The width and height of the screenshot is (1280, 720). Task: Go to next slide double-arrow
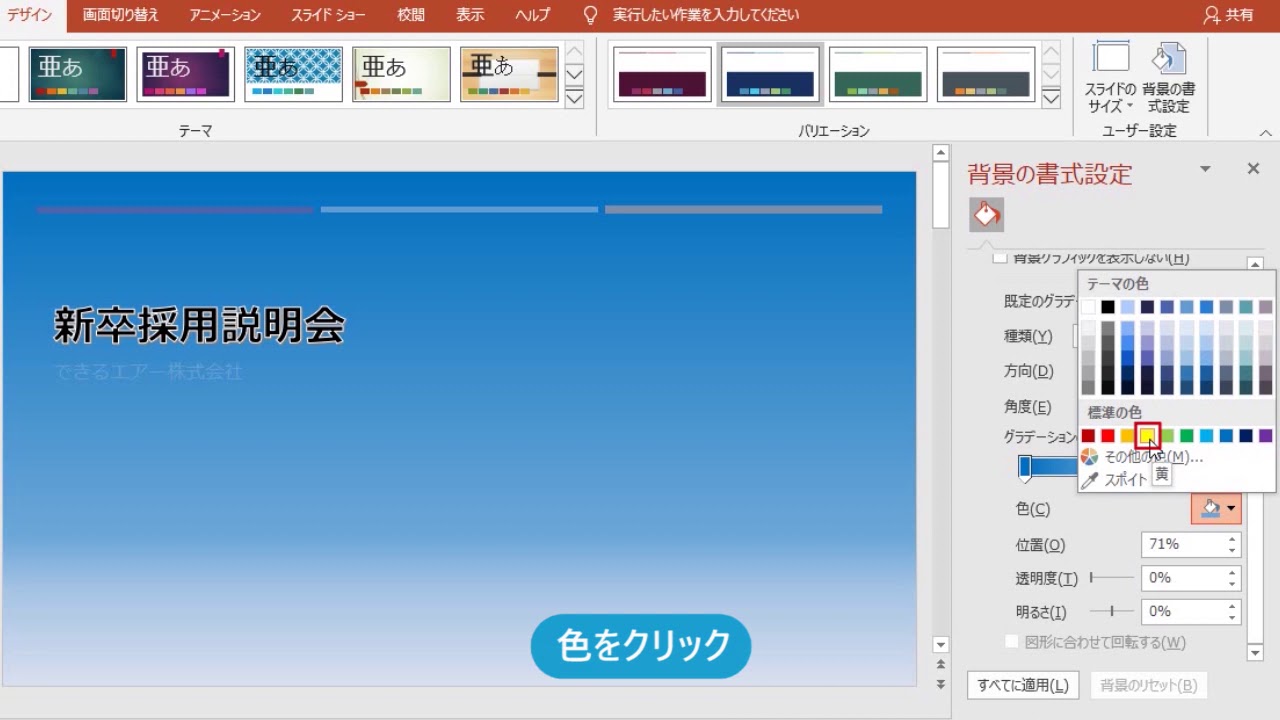click(x=940, y=684)
